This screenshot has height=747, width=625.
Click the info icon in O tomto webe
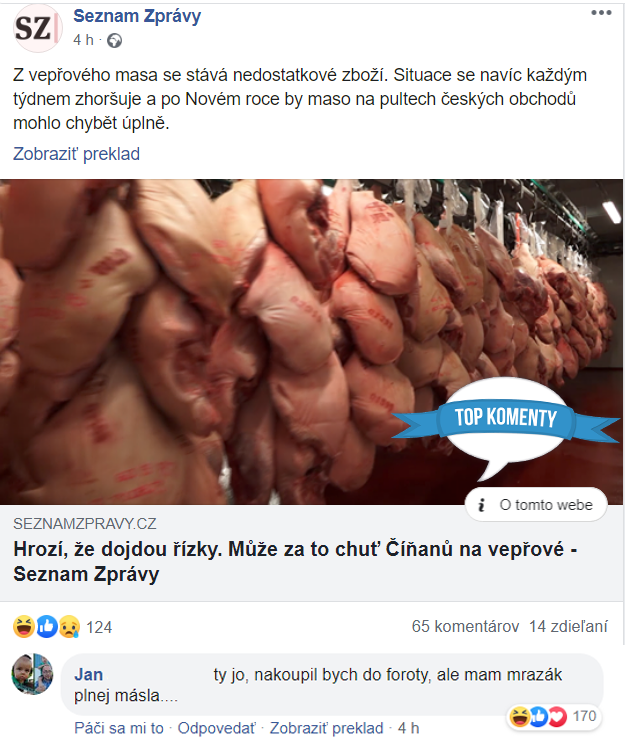coord(482,505)
